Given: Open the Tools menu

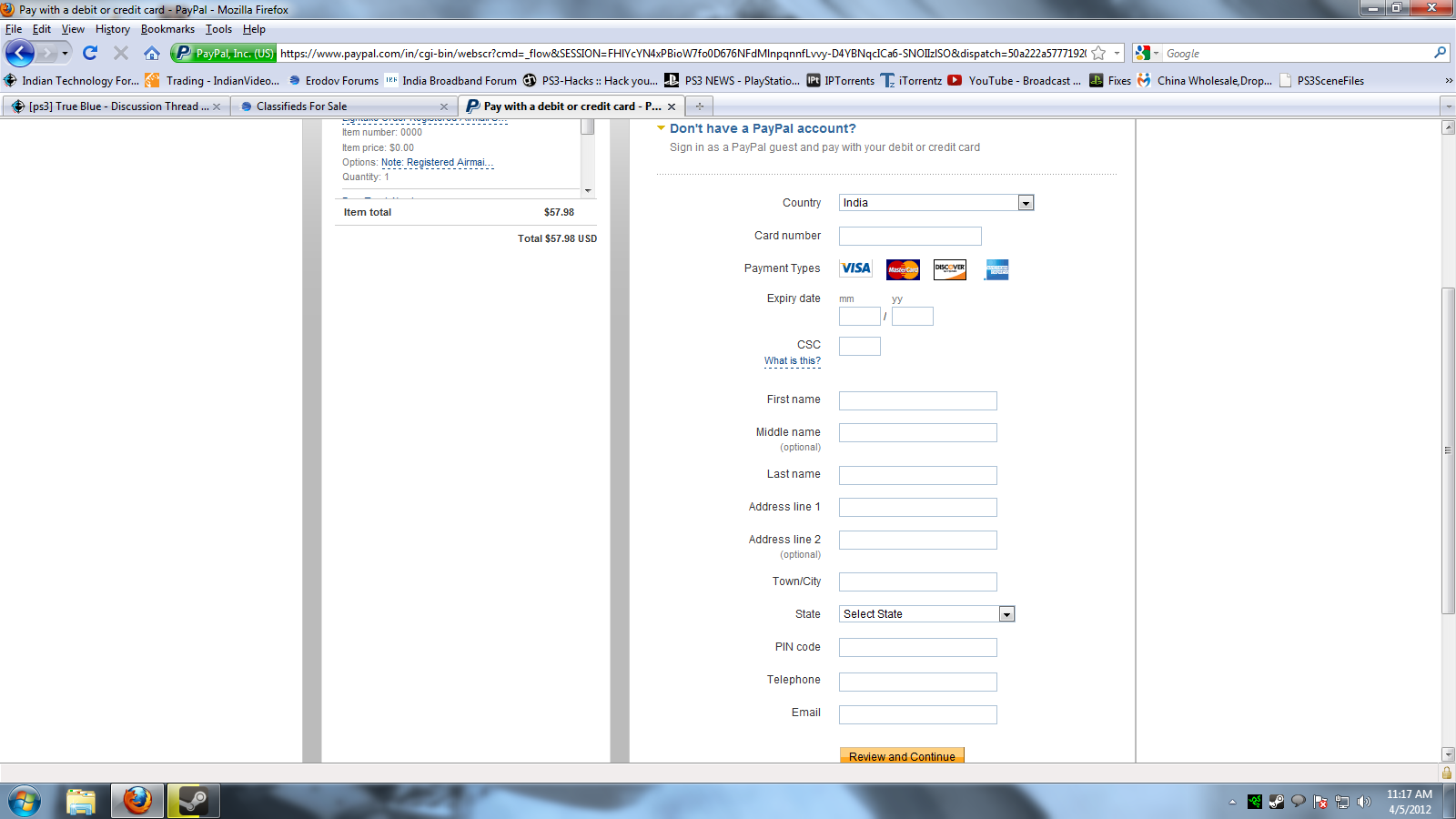Looking at the screenshot, I should [218, 29].
